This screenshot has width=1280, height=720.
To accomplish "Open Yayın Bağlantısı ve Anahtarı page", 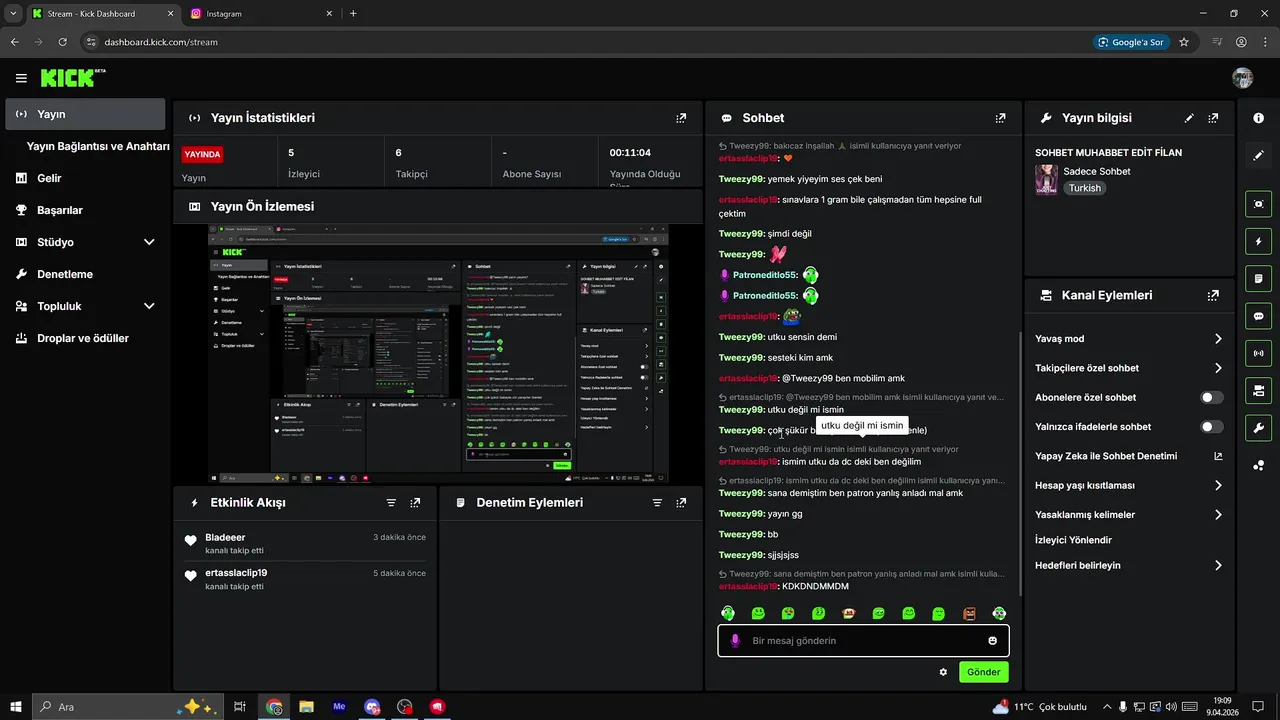I will coord(98,146).
